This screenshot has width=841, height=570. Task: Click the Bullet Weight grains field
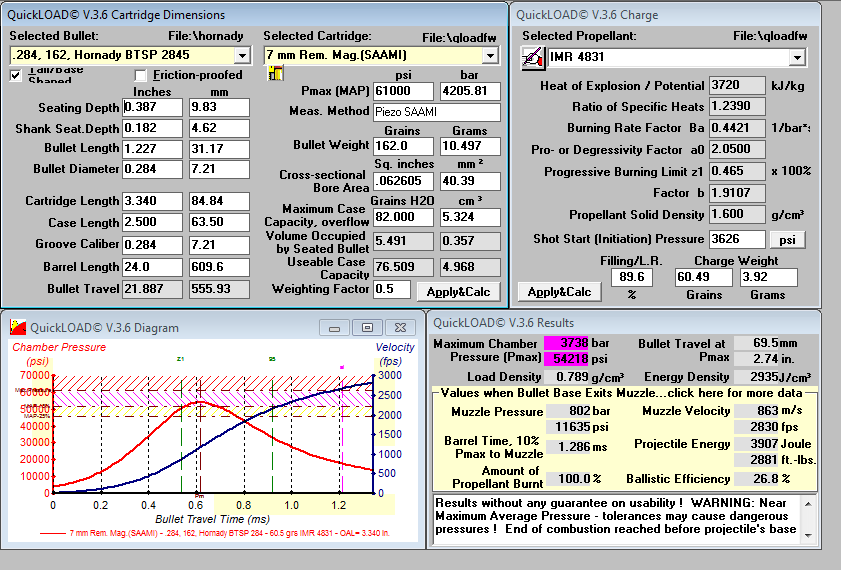403,146
